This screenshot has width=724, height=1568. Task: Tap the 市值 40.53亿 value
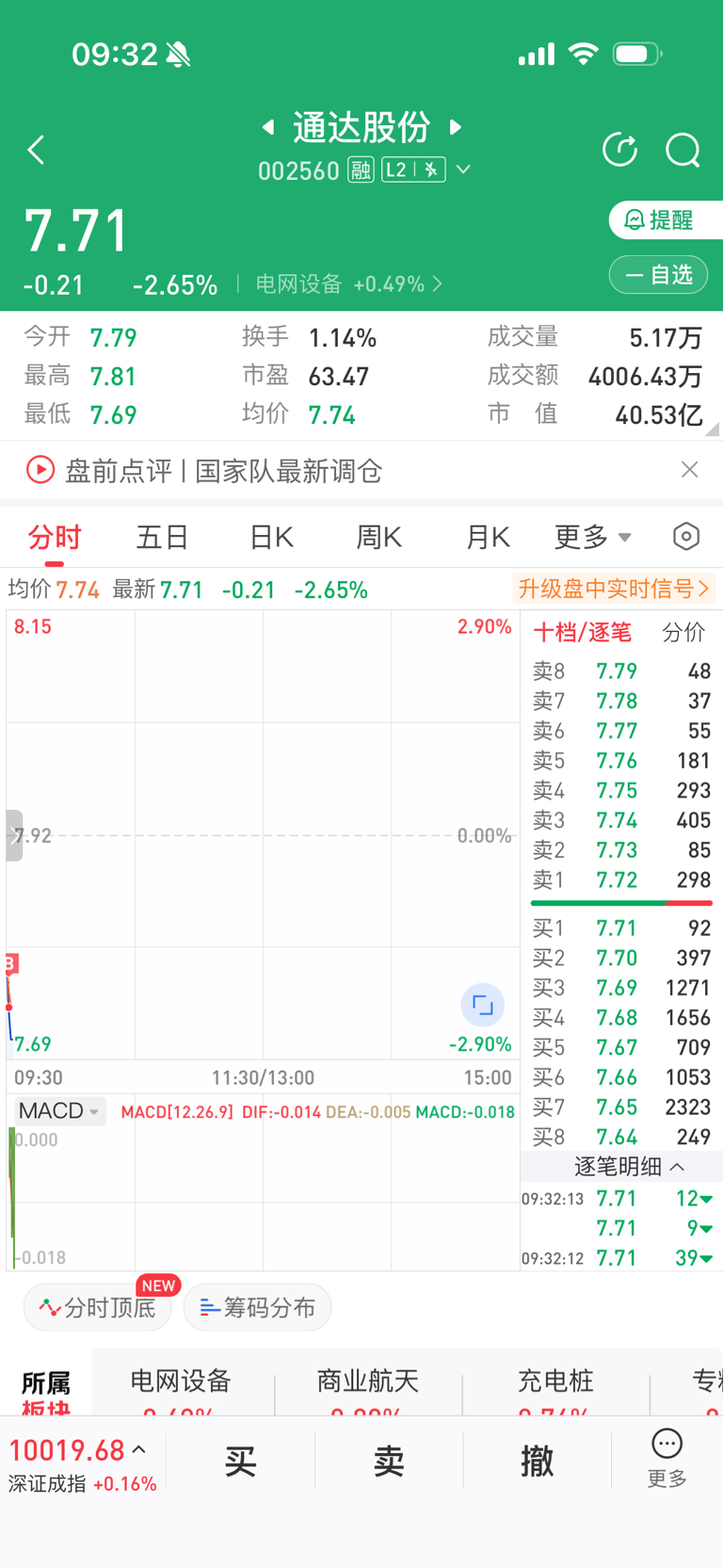pyautogui.click(x=658, y=415)
